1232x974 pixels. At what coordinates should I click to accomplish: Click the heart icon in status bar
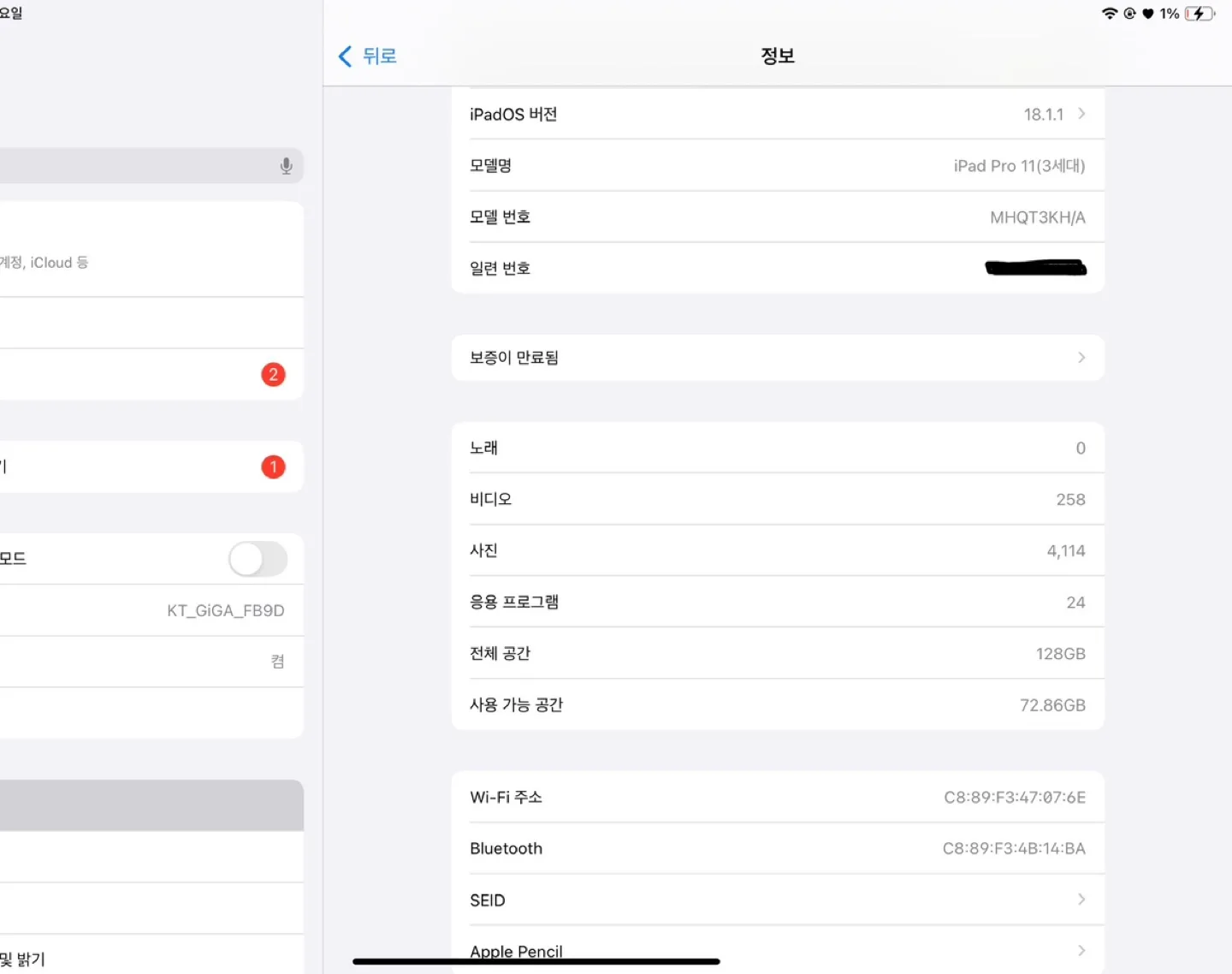1148,14
